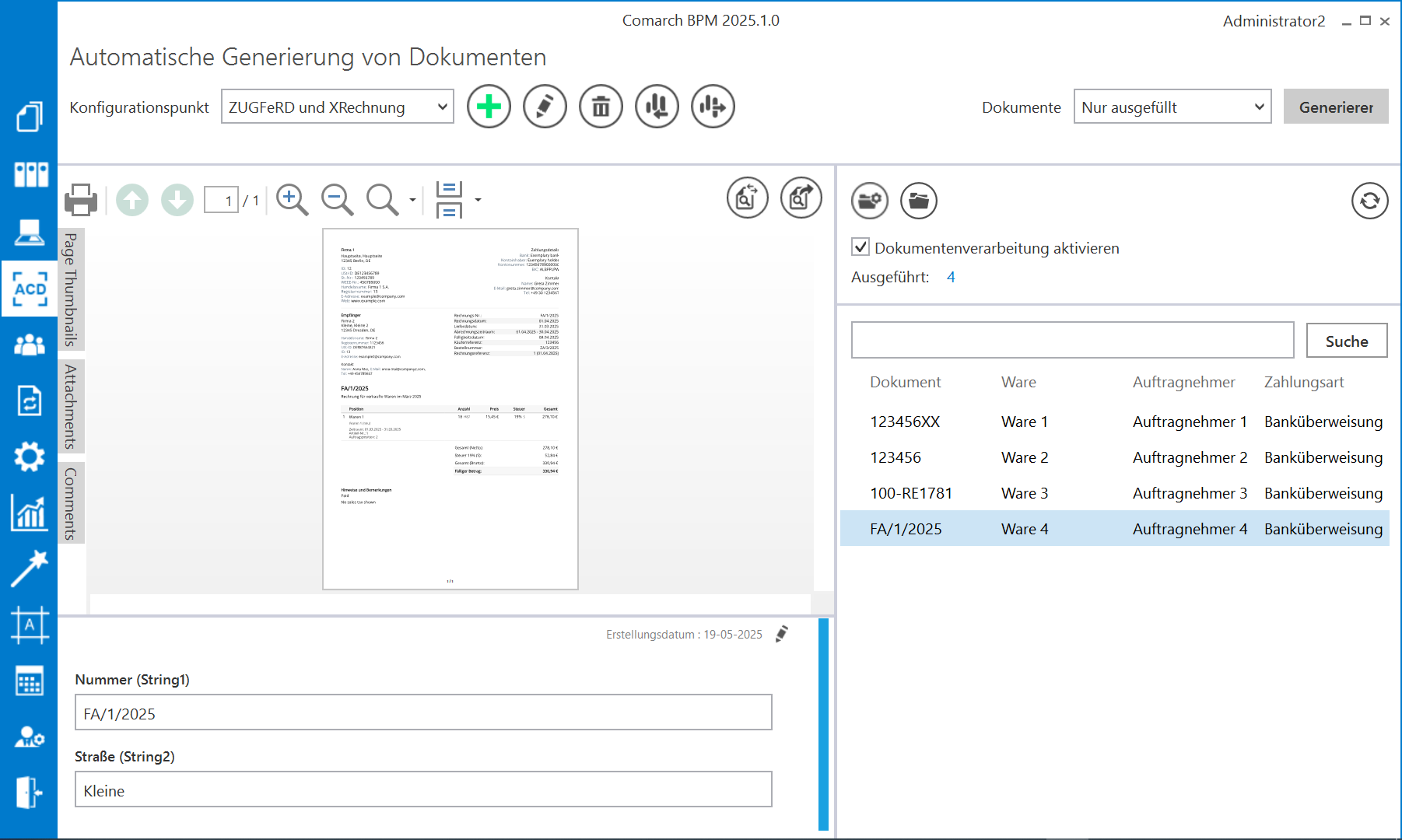
Task: Click the zoom out magnifier icon
Action: coord(337,200)
